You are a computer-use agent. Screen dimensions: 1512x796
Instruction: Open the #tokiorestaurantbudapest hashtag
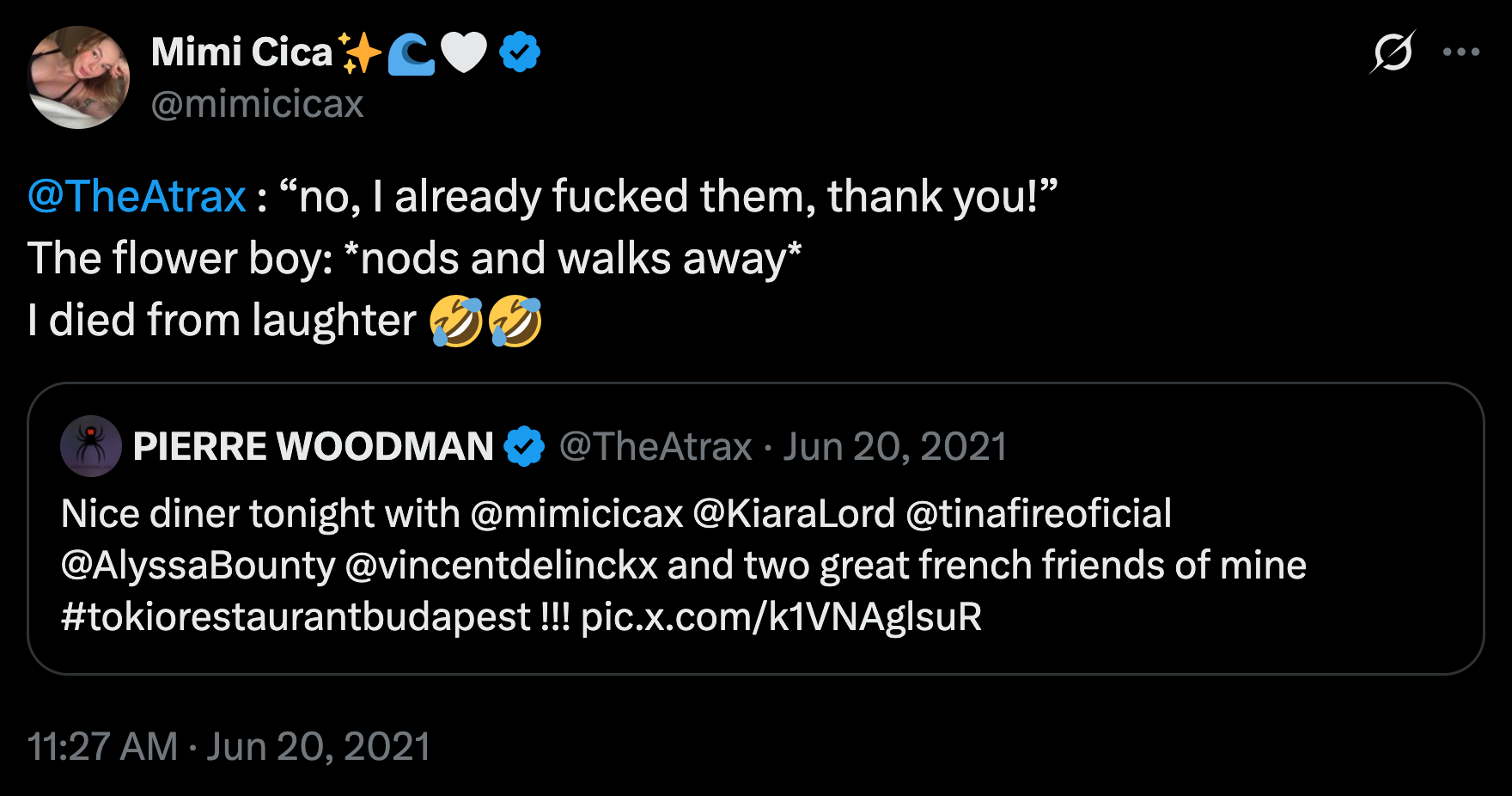pos(296,617)
